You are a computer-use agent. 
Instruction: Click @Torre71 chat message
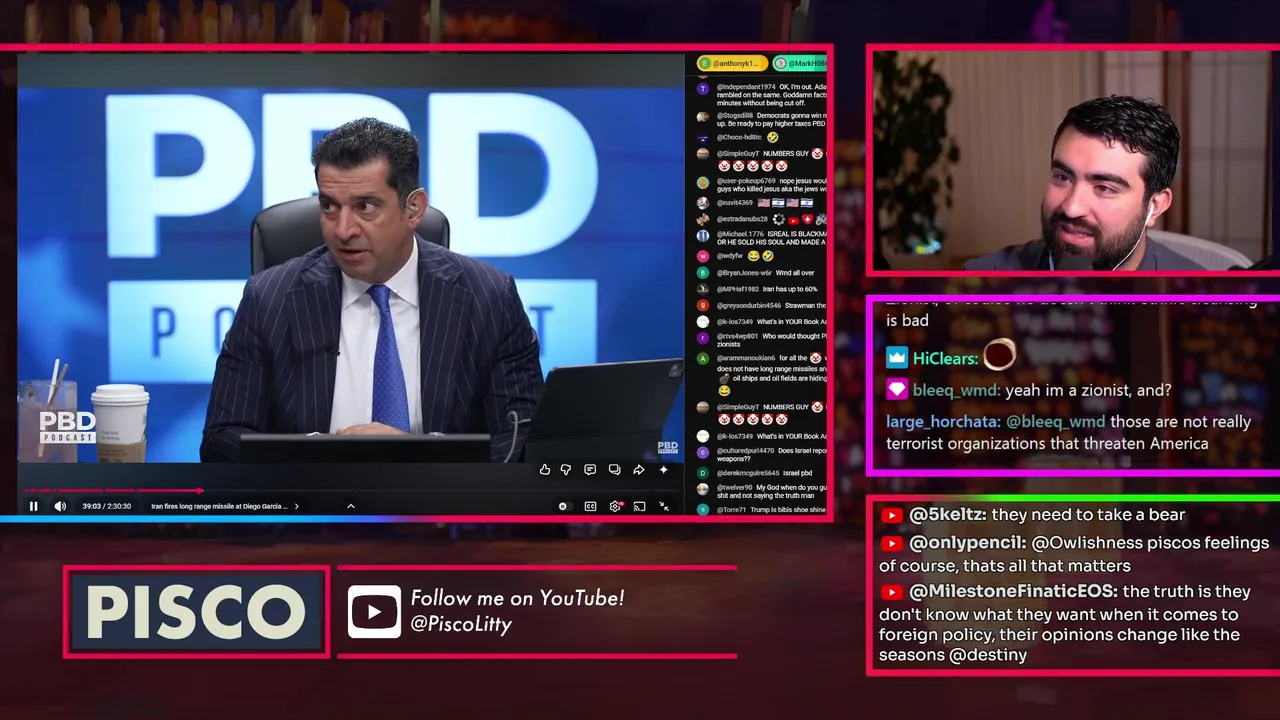pos(771,509)
